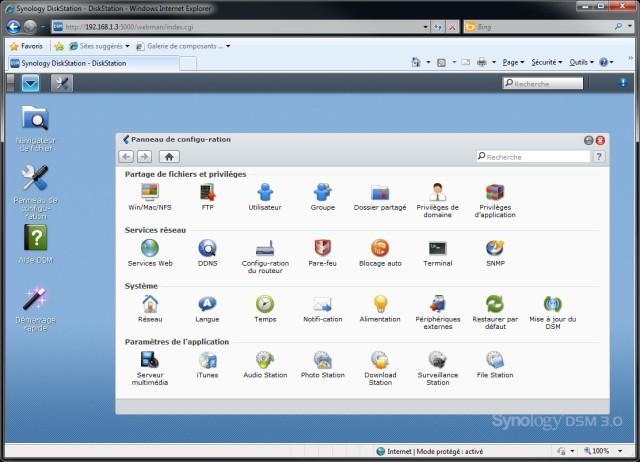
Task: Open Photo Station settings
Action: pyautogui.click(x=322, y=364)
